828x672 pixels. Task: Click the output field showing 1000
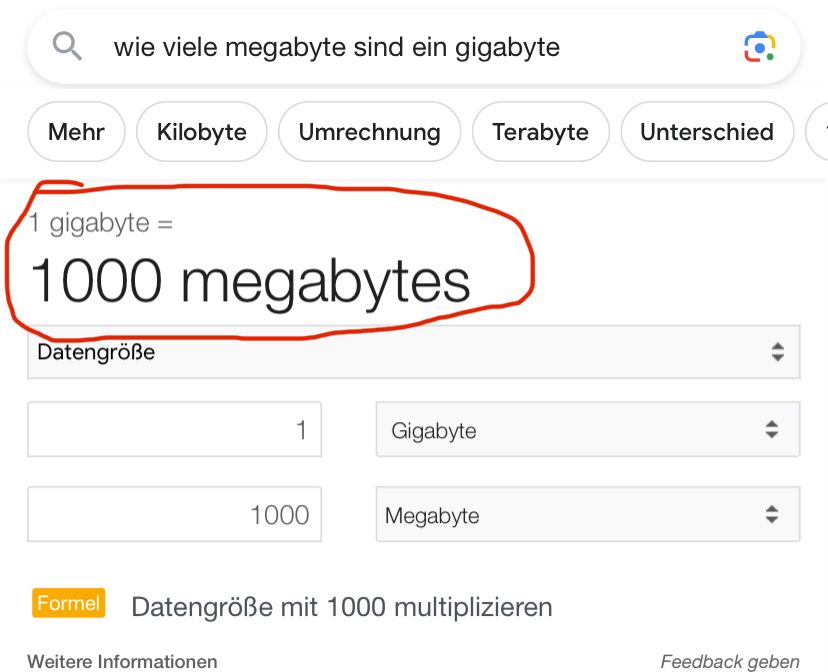coord(174,515)
